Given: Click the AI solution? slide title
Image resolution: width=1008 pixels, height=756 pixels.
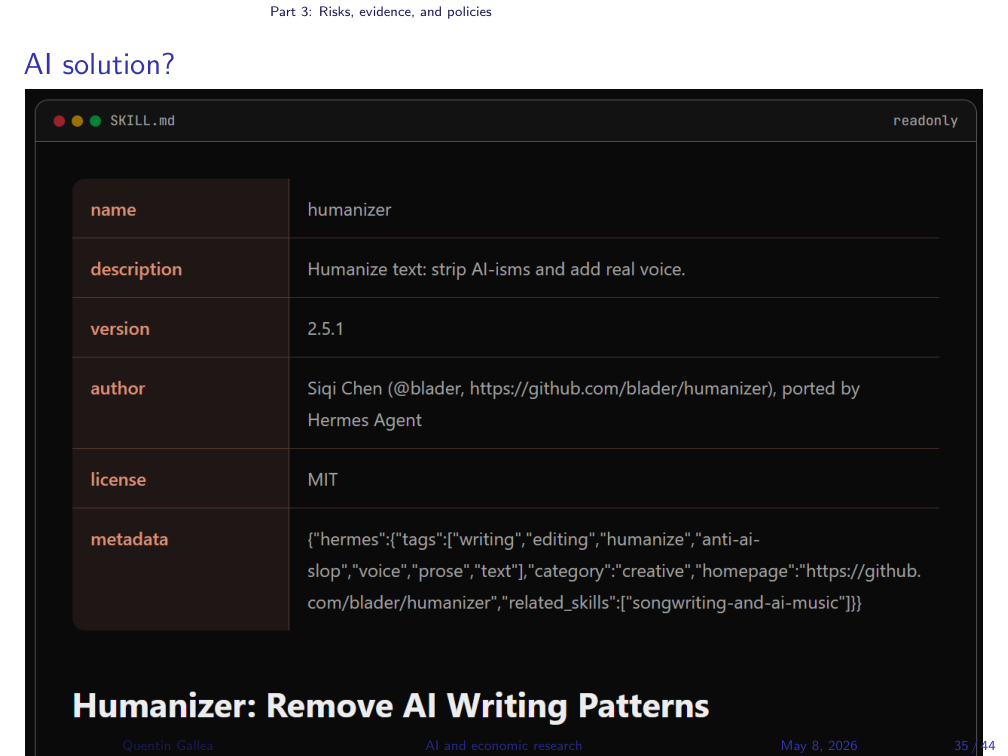Looking at the screenshot, I should 99,64.
